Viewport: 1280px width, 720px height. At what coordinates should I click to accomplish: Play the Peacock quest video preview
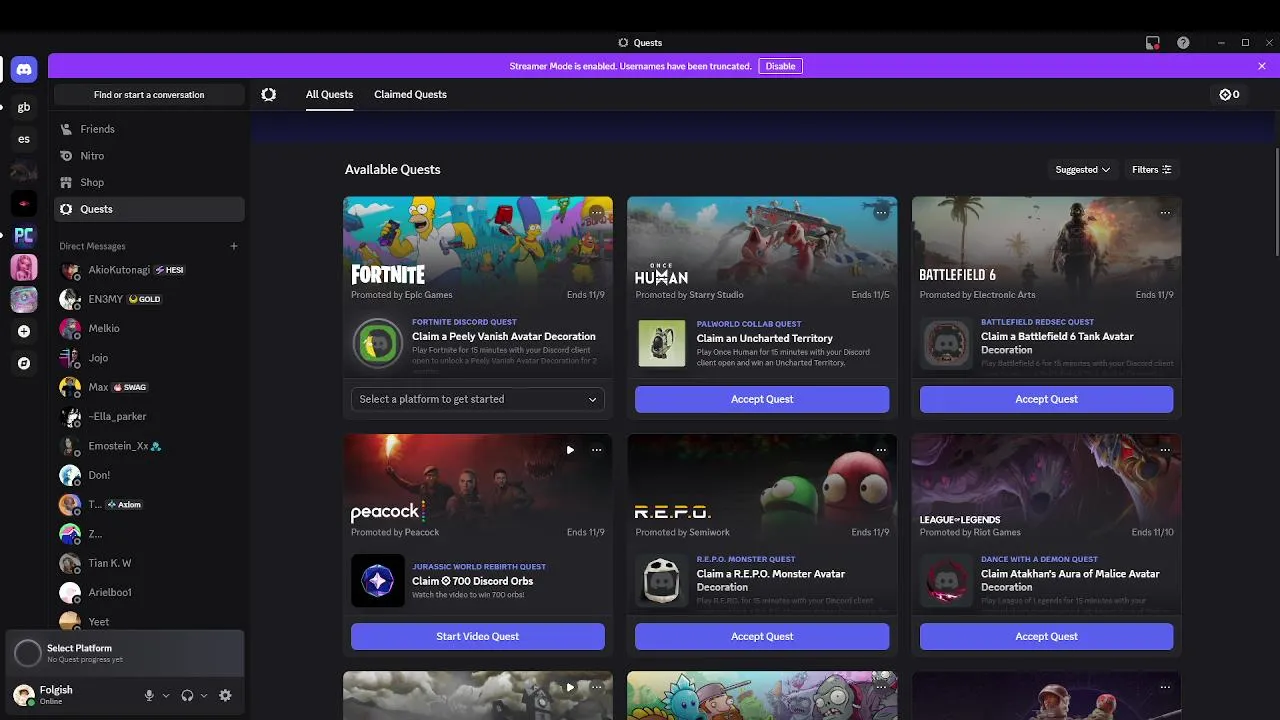[x=570, y=450]
